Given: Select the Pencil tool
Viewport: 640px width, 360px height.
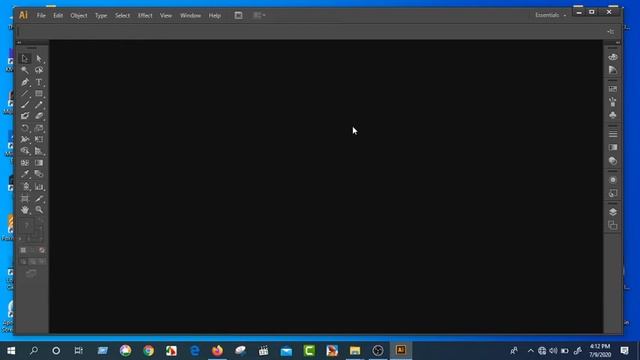Looking at the screenshot, I should (x=39, y=105).
